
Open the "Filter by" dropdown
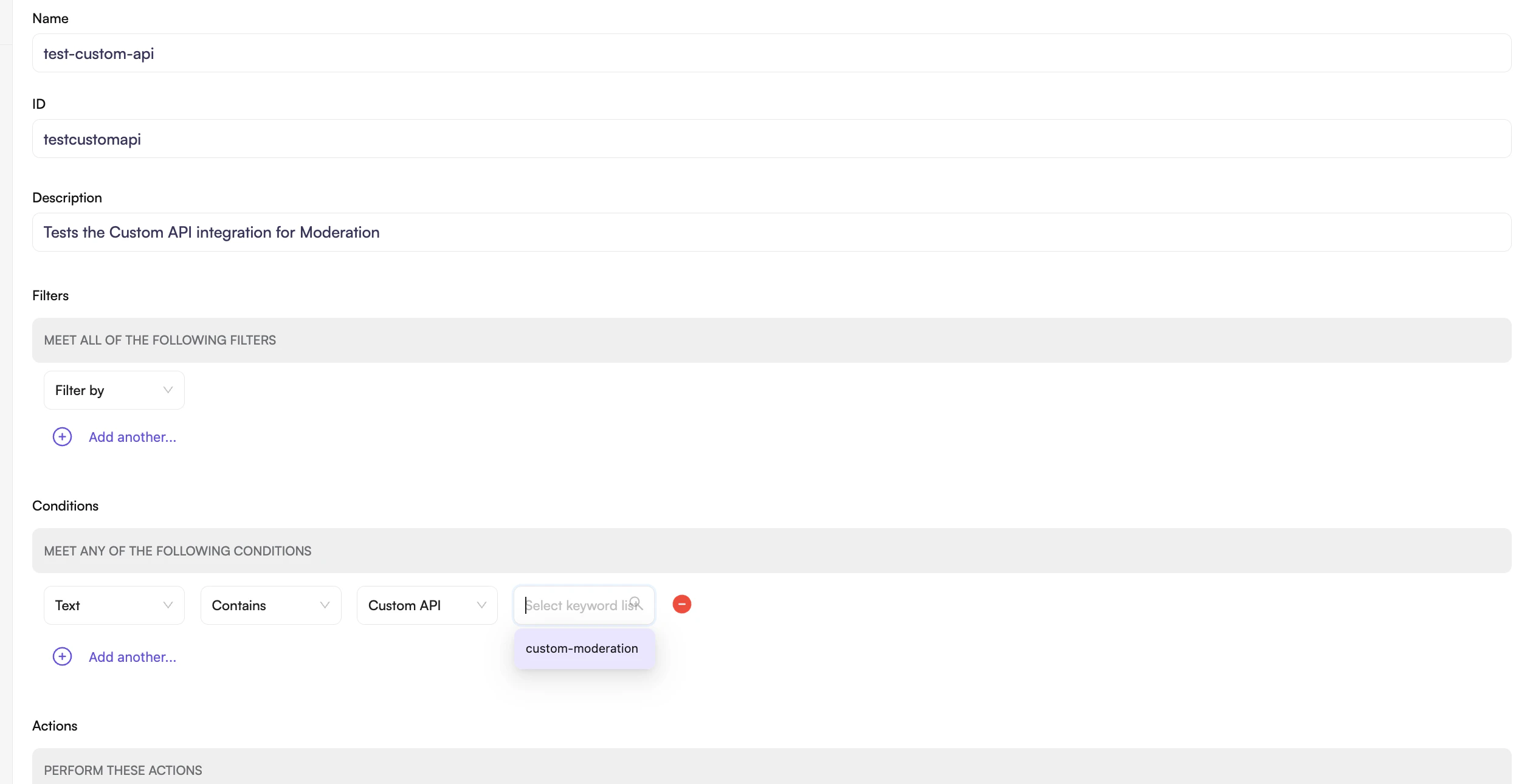pyautogui.click(x=114, y=390)
